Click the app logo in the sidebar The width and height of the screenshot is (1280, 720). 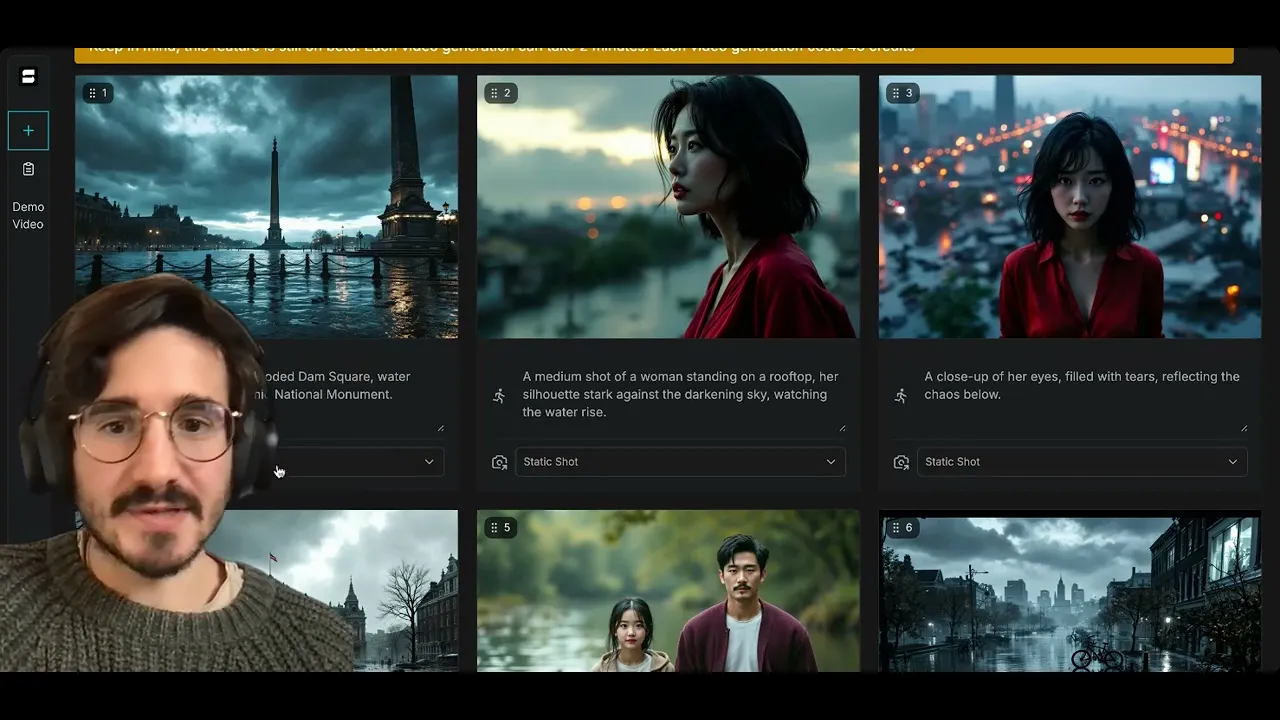coord(28,77)
